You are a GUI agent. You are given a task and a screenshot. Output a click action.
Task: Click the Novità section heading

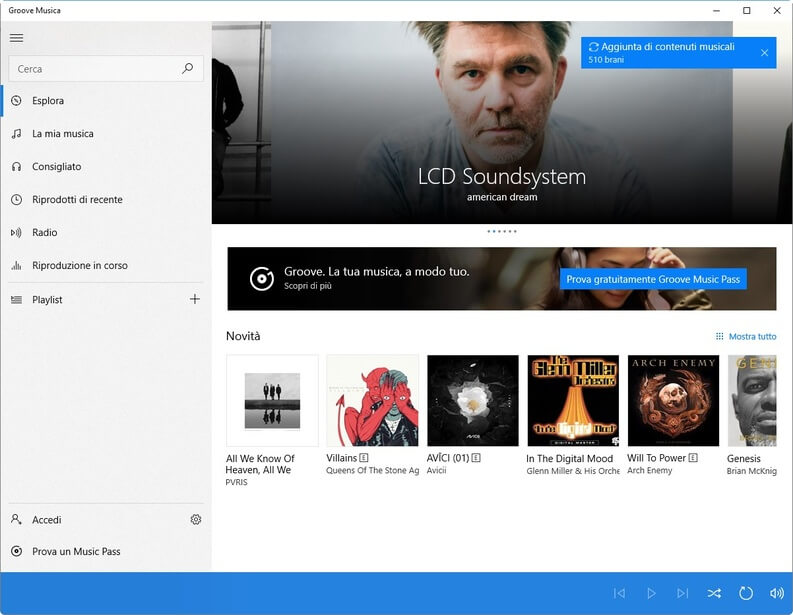tap(243, 336)
